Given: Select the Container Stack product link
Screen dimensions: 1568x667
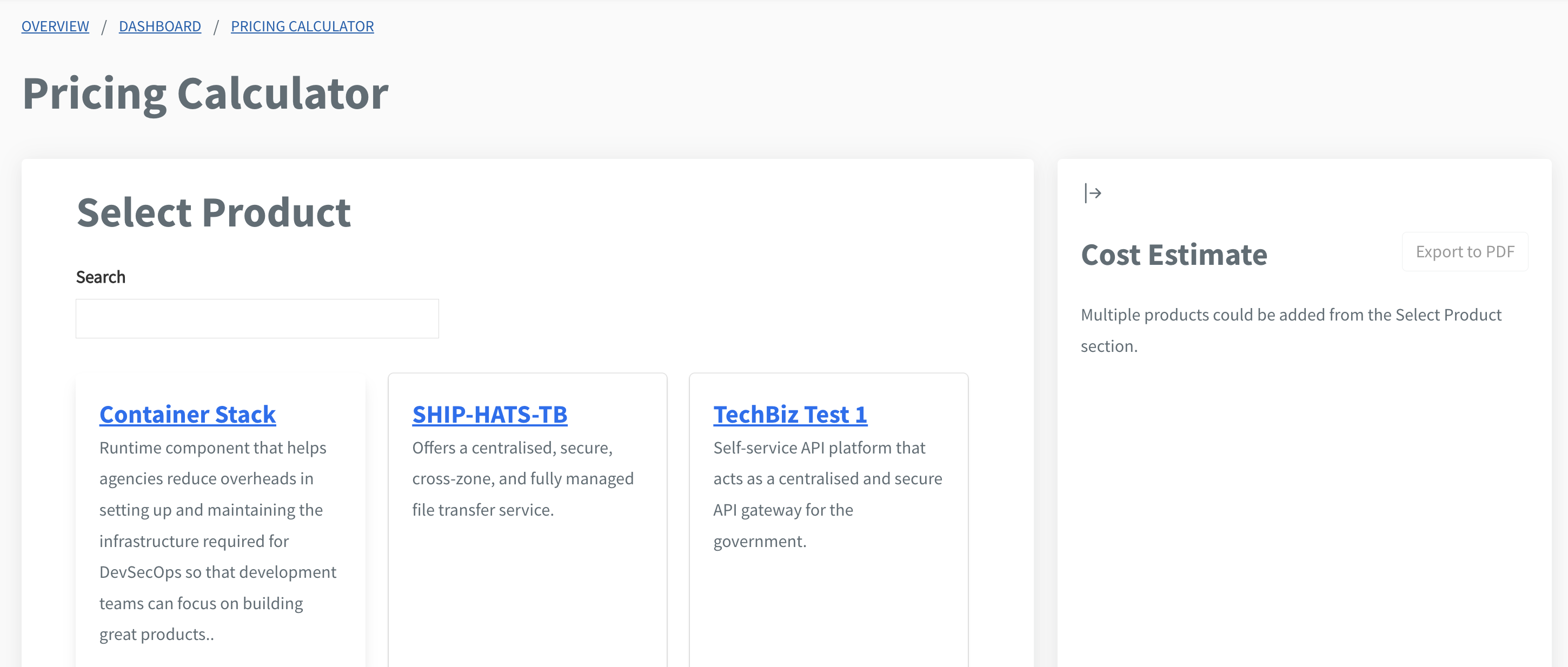Looking at the screenshot, I should (188, 414).
